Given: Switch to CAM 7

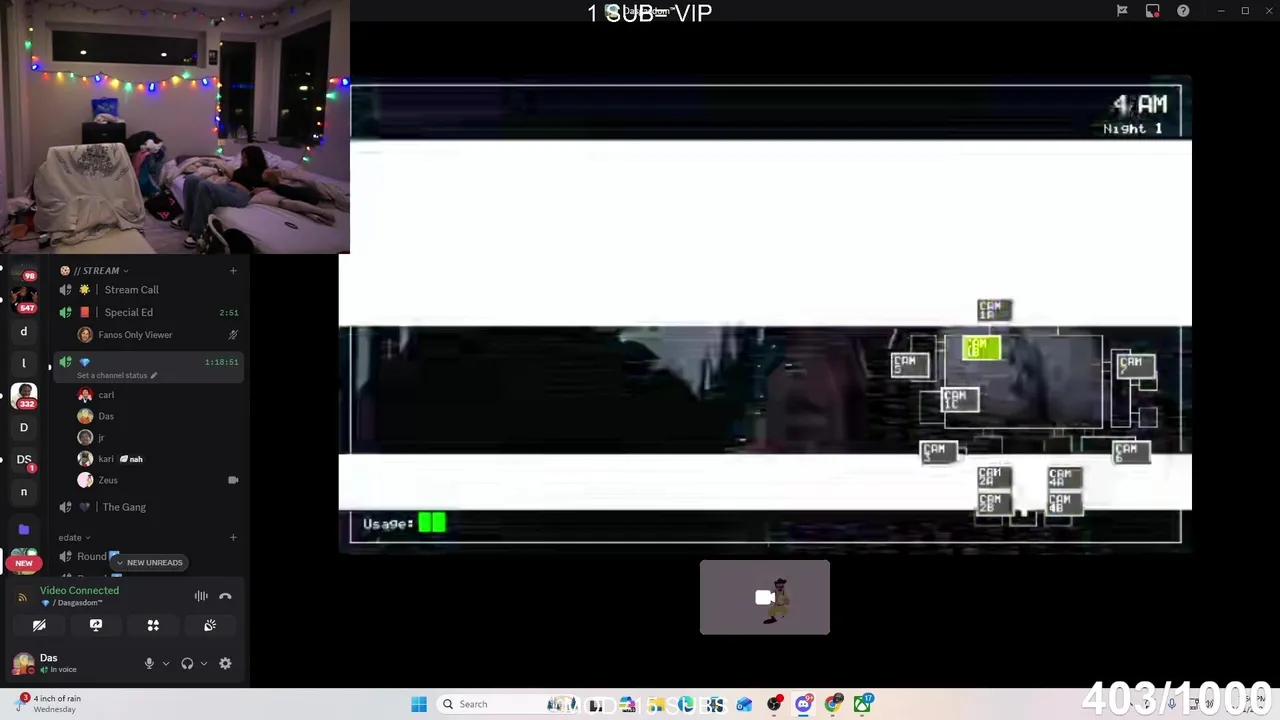Looking at the screenshot, I should coord(1136,365).
